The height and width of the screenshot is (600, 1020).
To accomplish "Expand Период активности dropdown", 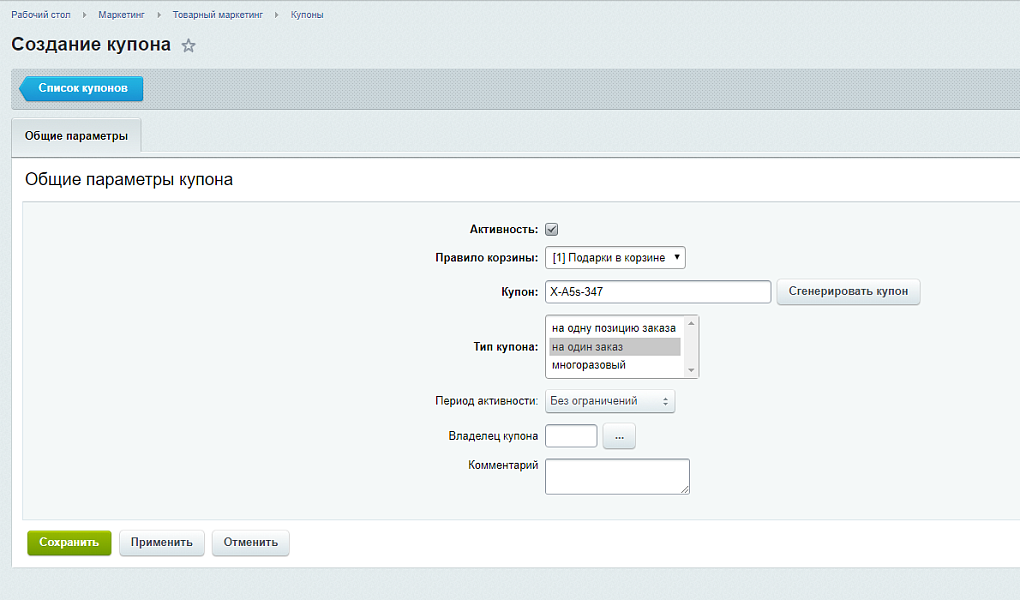I will [610, 401].
